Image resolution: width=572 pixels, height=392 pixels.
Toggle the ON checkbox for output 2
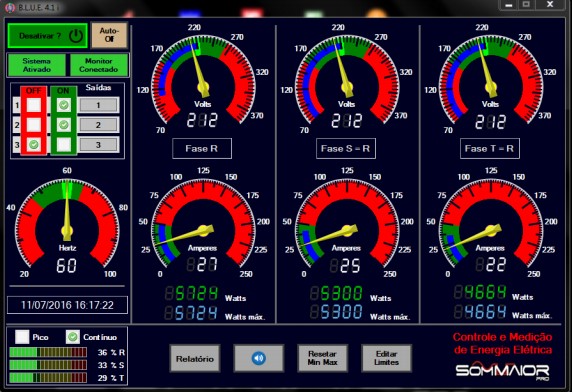[x=64, y=125]
